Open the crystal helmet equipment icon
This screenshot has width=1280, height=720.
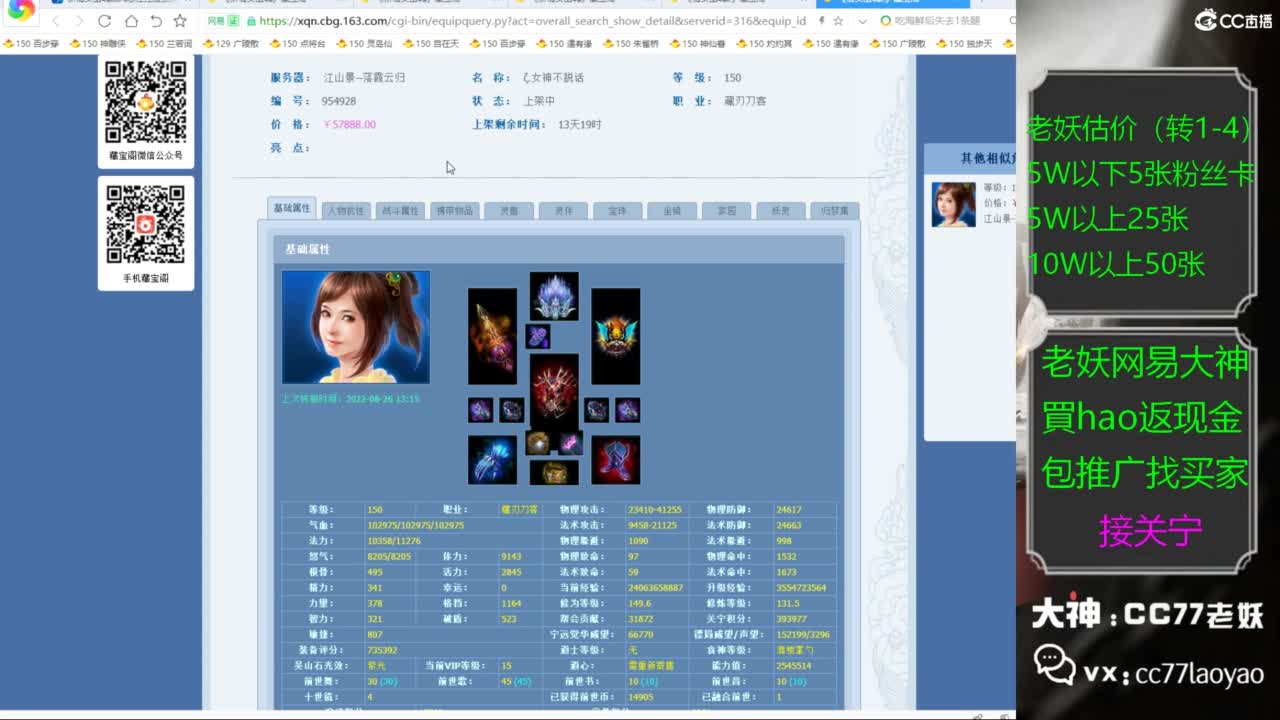point(554,296)
